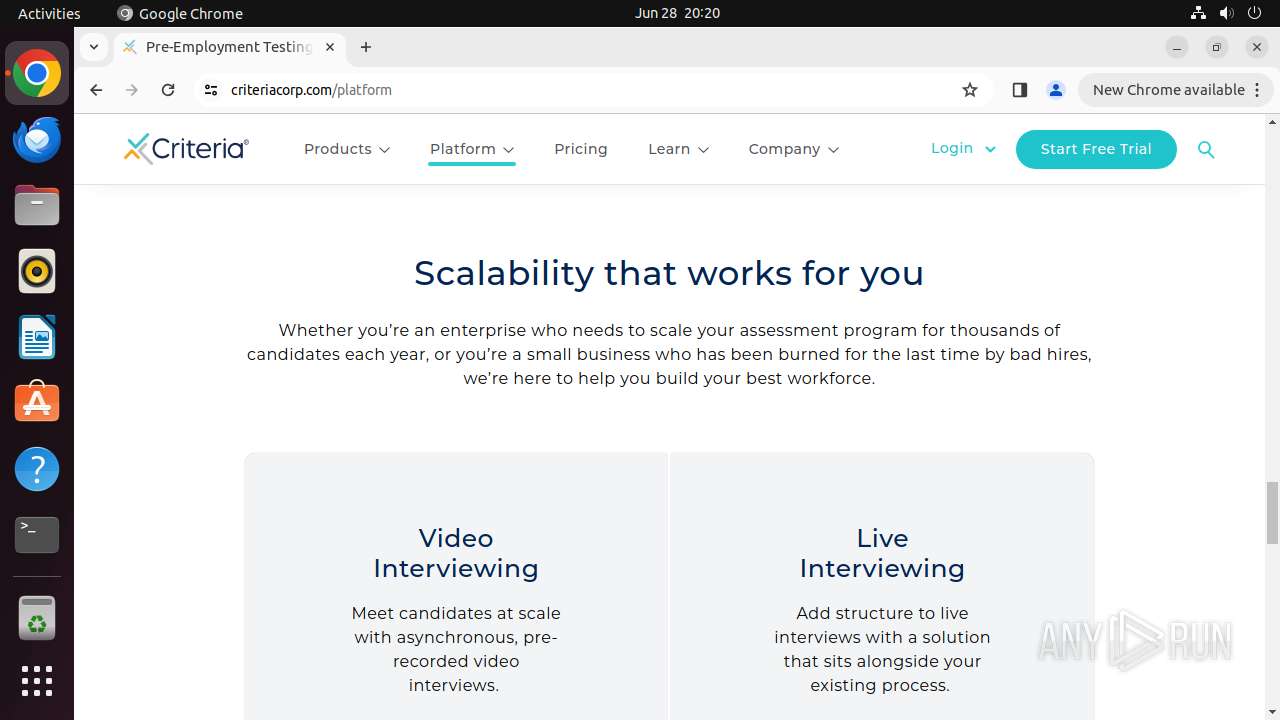This screenshot has height=720, width=1280.
Task: Open the power icon in the system tray
Action: (1256, 13)
